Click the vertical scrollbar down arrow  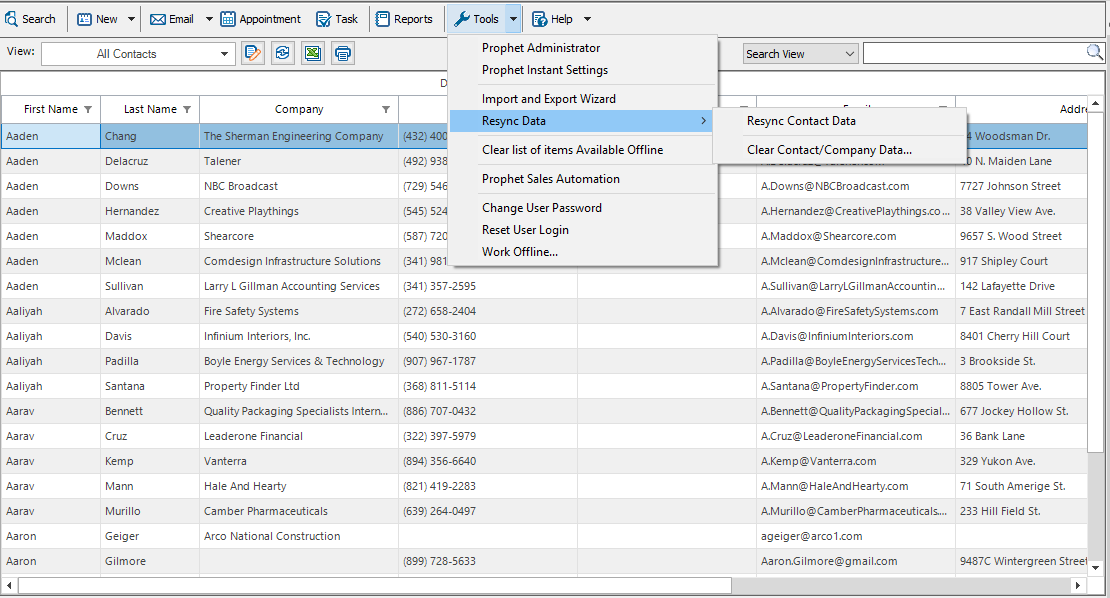click(x=1095, y=568)
